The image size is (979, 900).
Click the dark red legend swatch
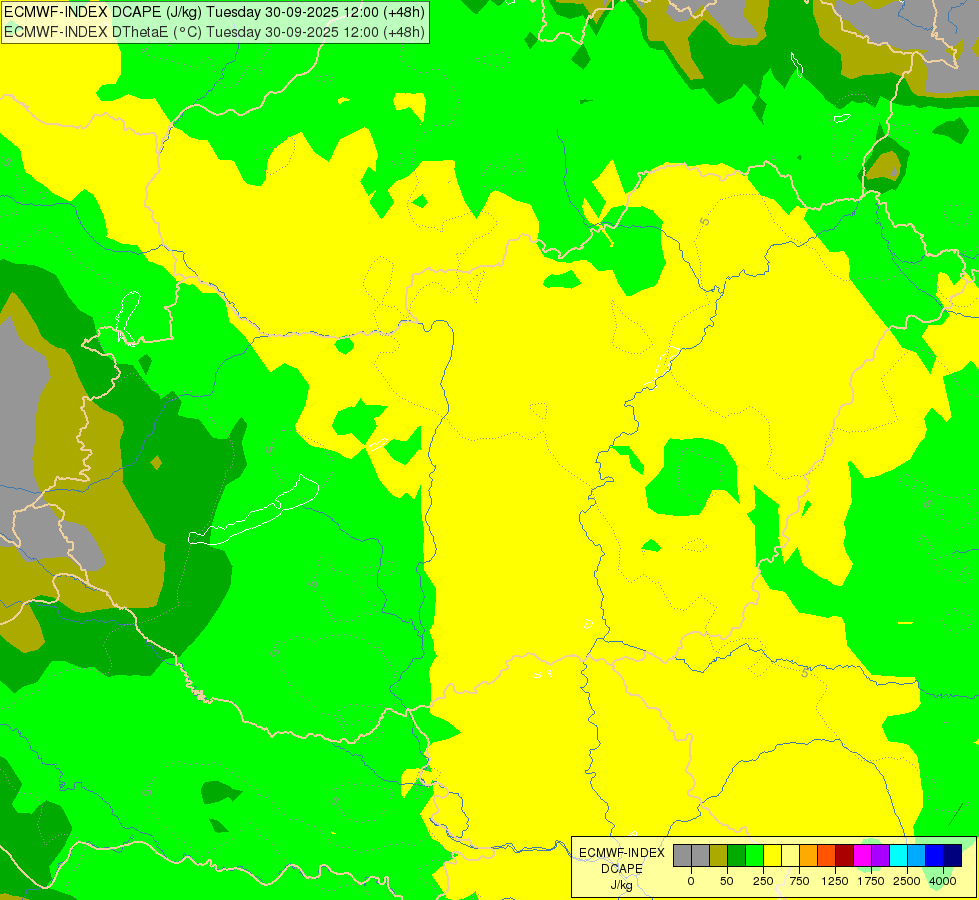[x=845, y=855]
